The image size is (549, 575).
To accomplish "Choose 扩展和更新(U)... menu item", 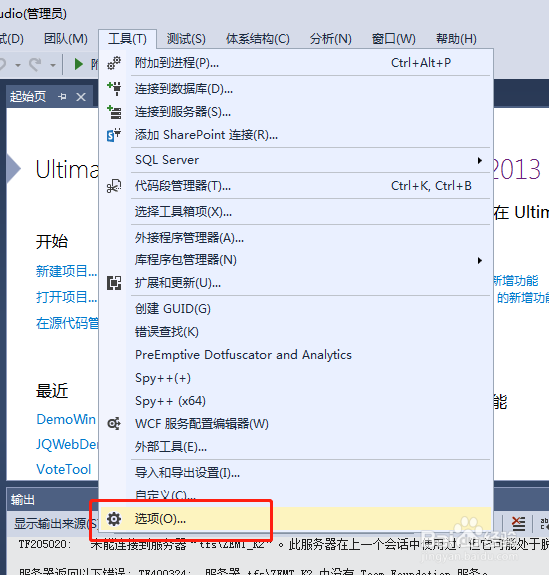I will pyautogui.click(x=296, y=283).
